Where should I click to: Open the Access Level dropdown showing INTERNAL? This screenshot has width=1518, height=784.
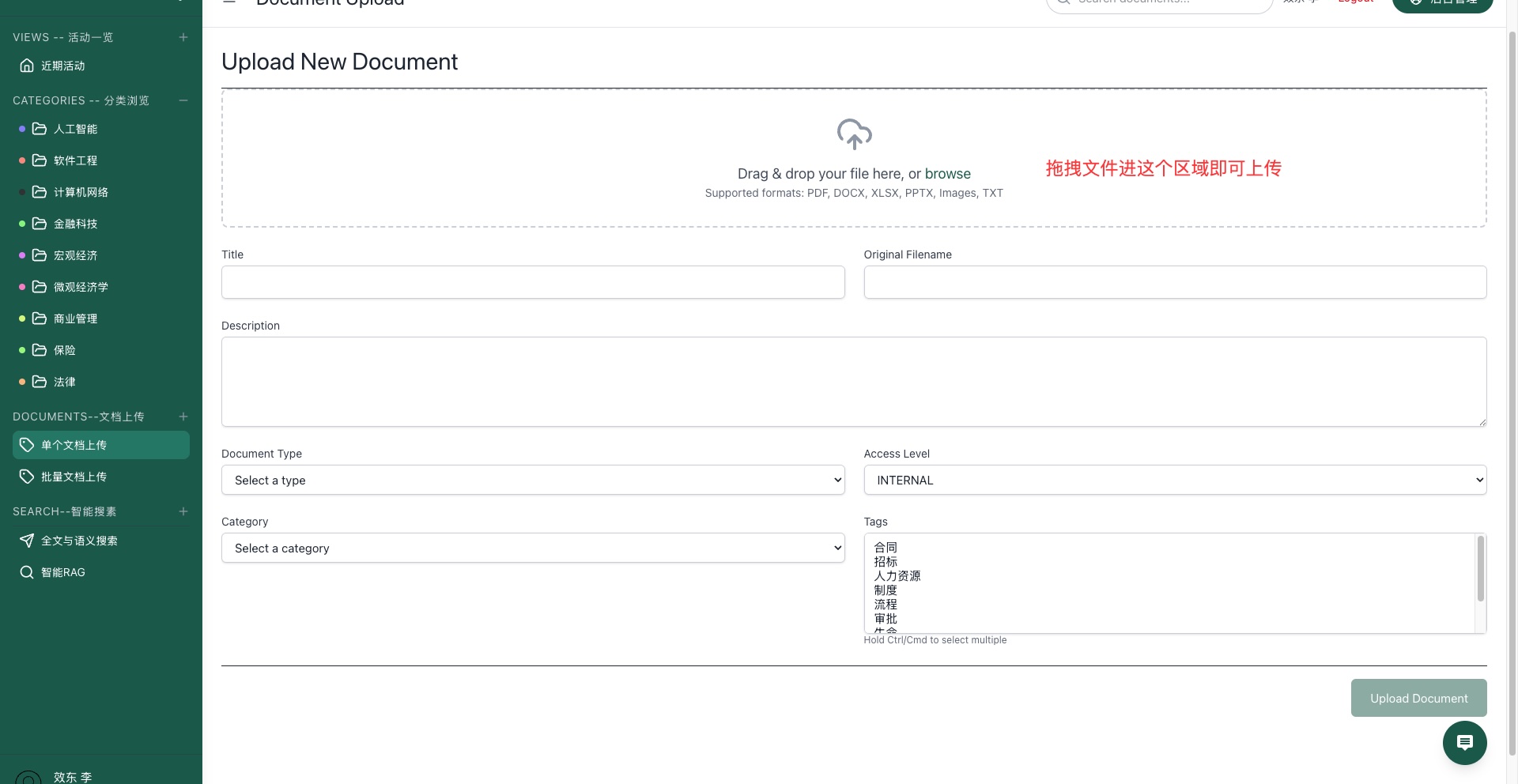pyautogui.click(x=1175, y=480)
